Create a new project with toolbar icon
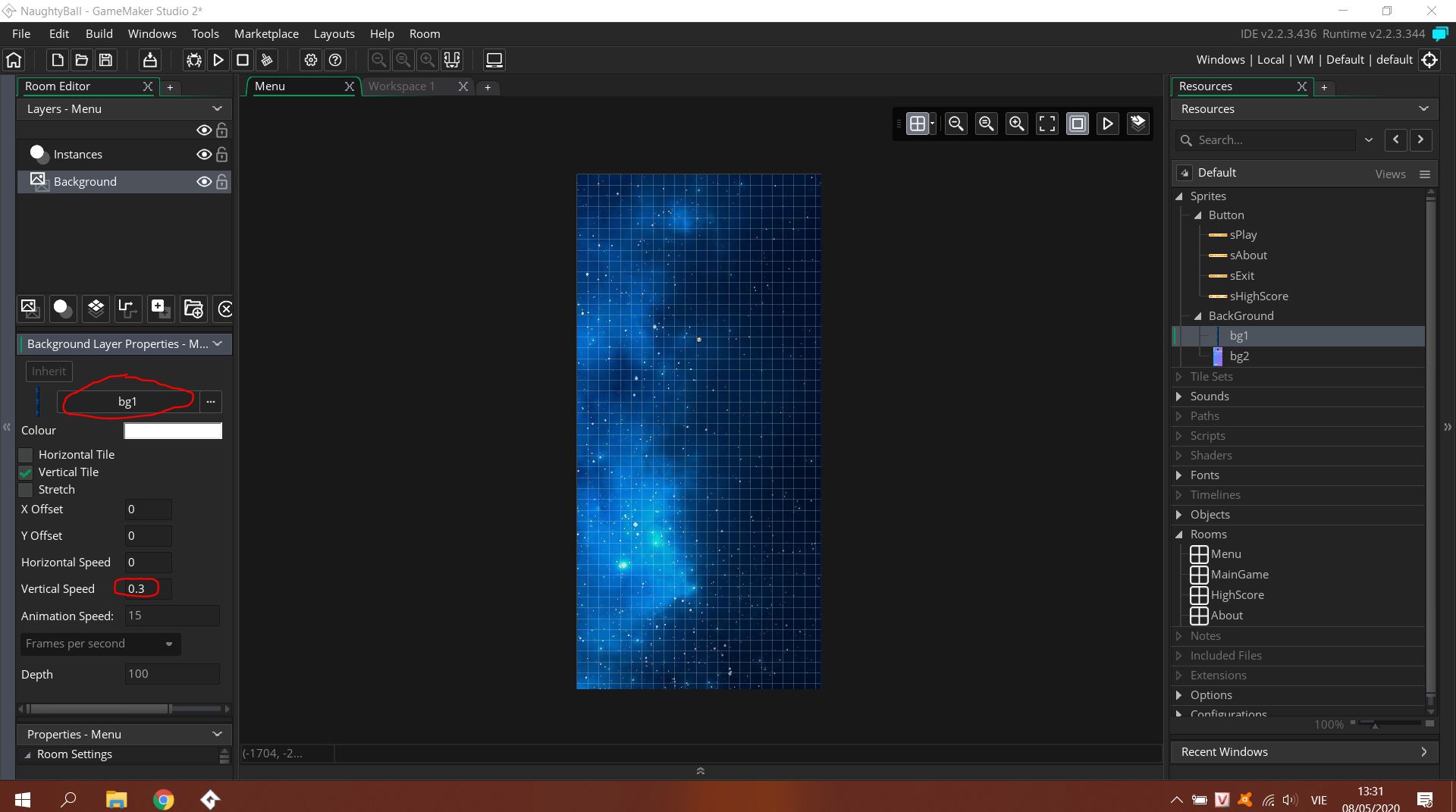The image size is (1456, 812). point(57,60)
